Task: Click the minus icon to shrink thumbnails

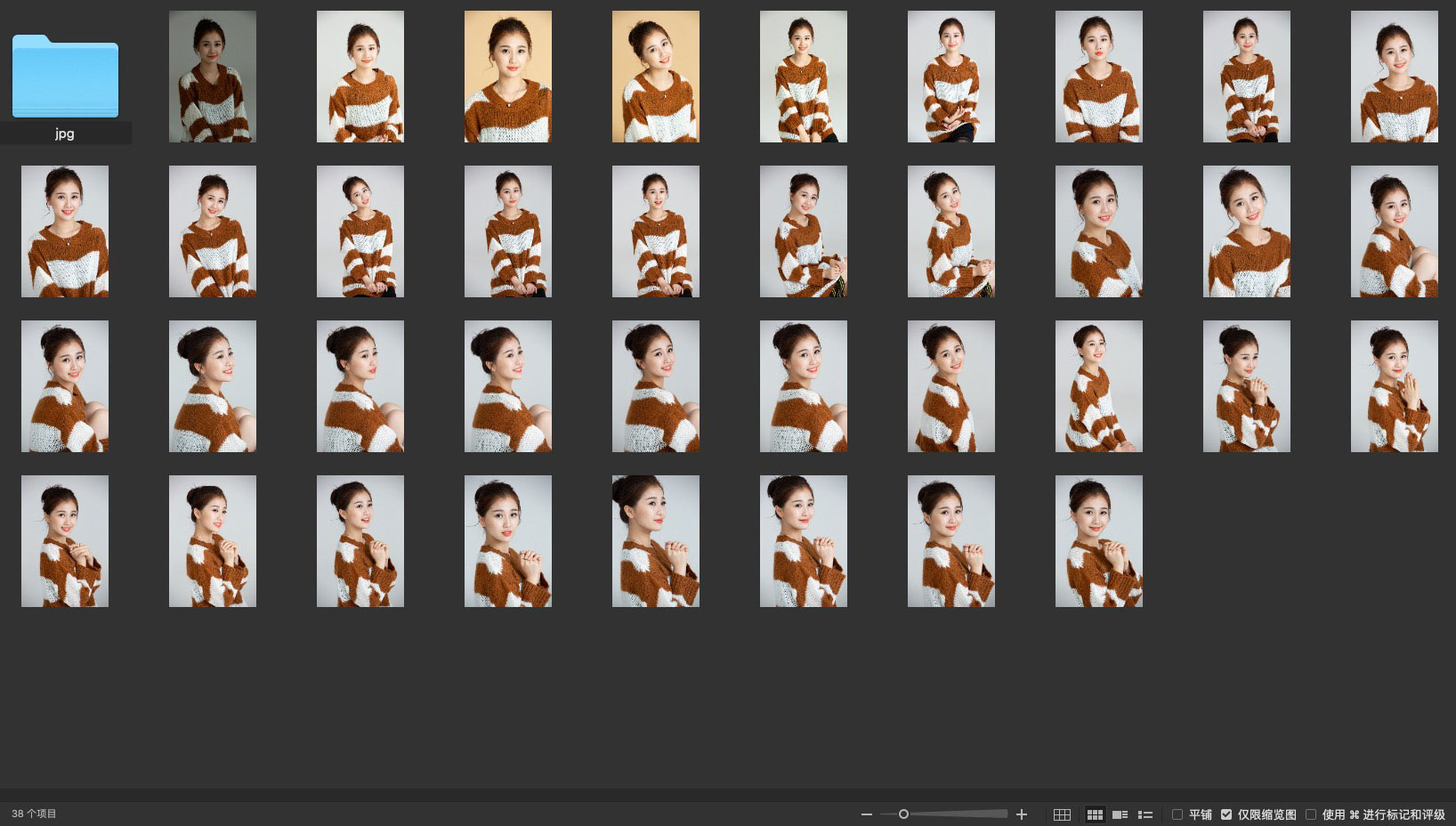Action: tap(866, 814)
